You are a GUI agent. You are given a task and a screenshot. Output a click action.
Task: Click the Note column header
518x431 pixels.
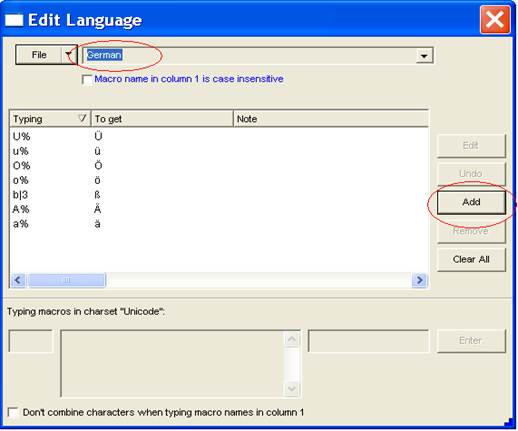tap(331, 119)
